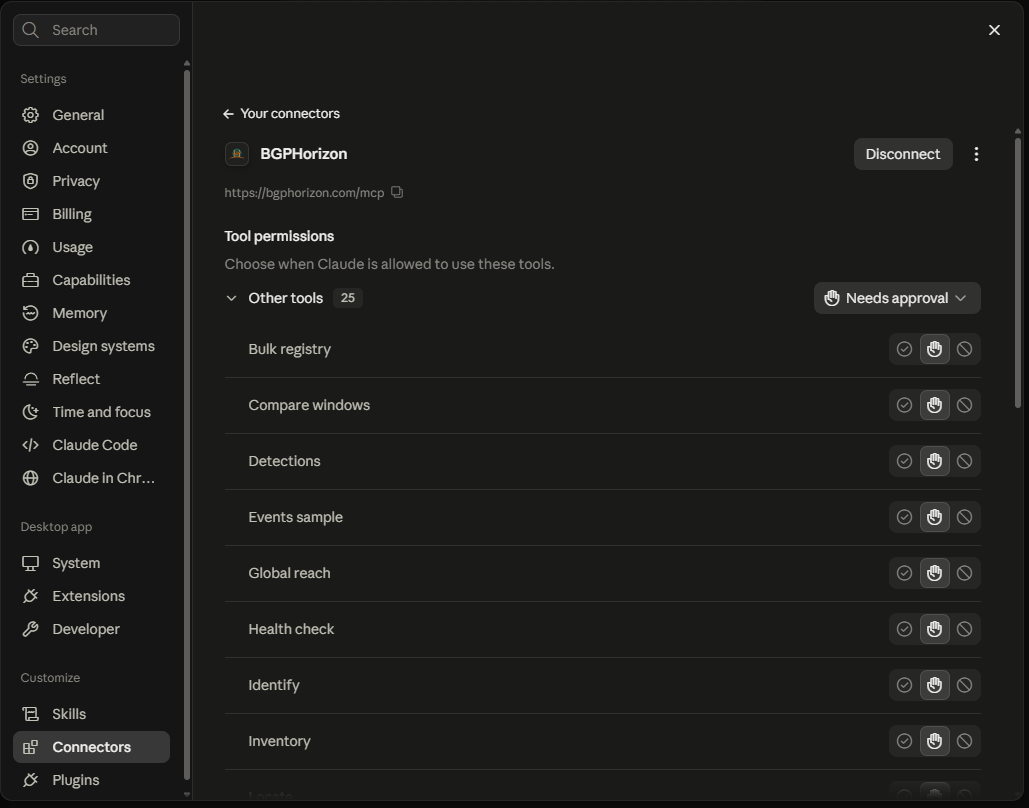Collapse the Other tools section
The width and height of the screenshot is (1029, 808).
tap(231, 298)
